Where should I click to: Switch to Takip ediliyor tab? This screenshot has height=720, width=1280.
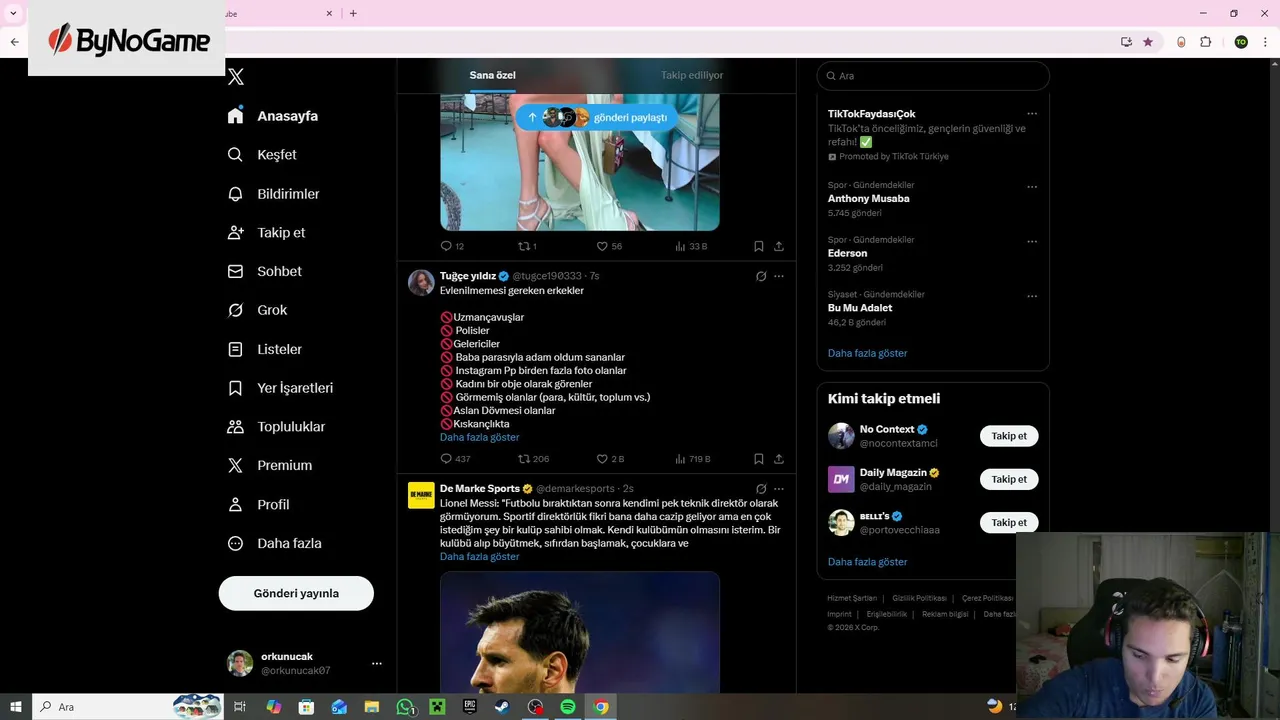pyautogui.click(x=692, y=75)
